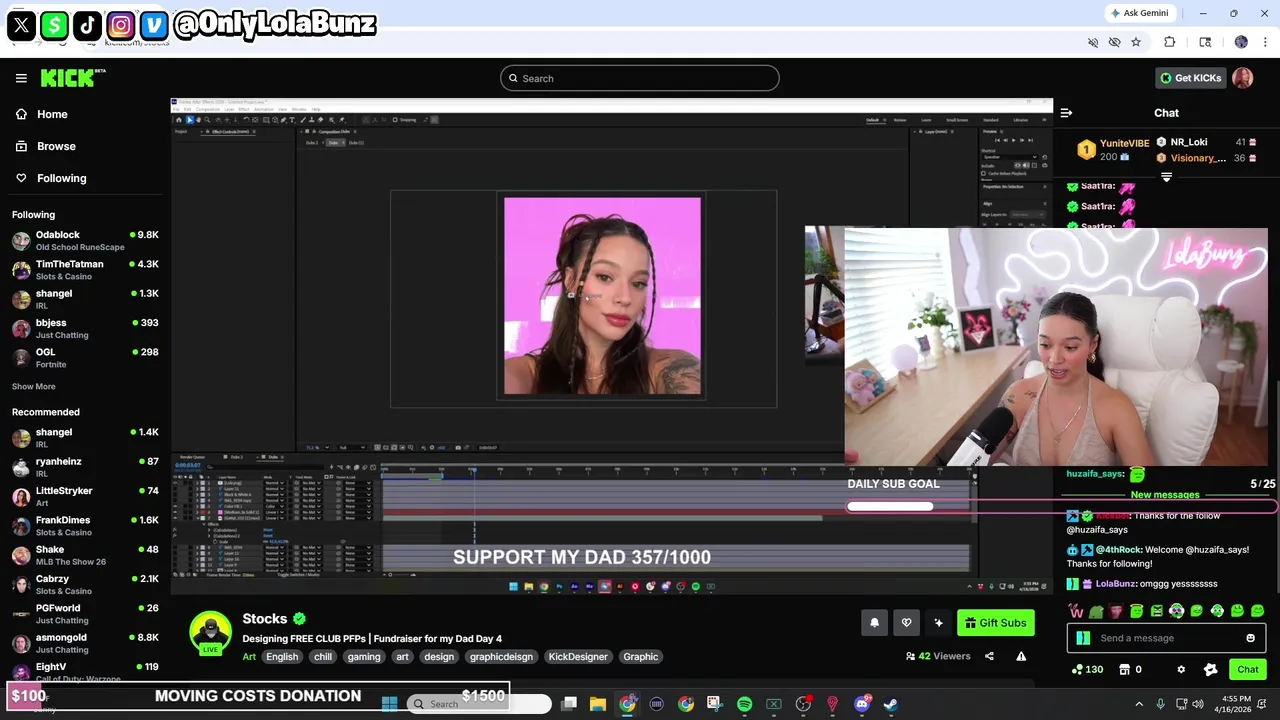Click the Chat send button
The image size is (1280, 720).
tap(1248, 670)
